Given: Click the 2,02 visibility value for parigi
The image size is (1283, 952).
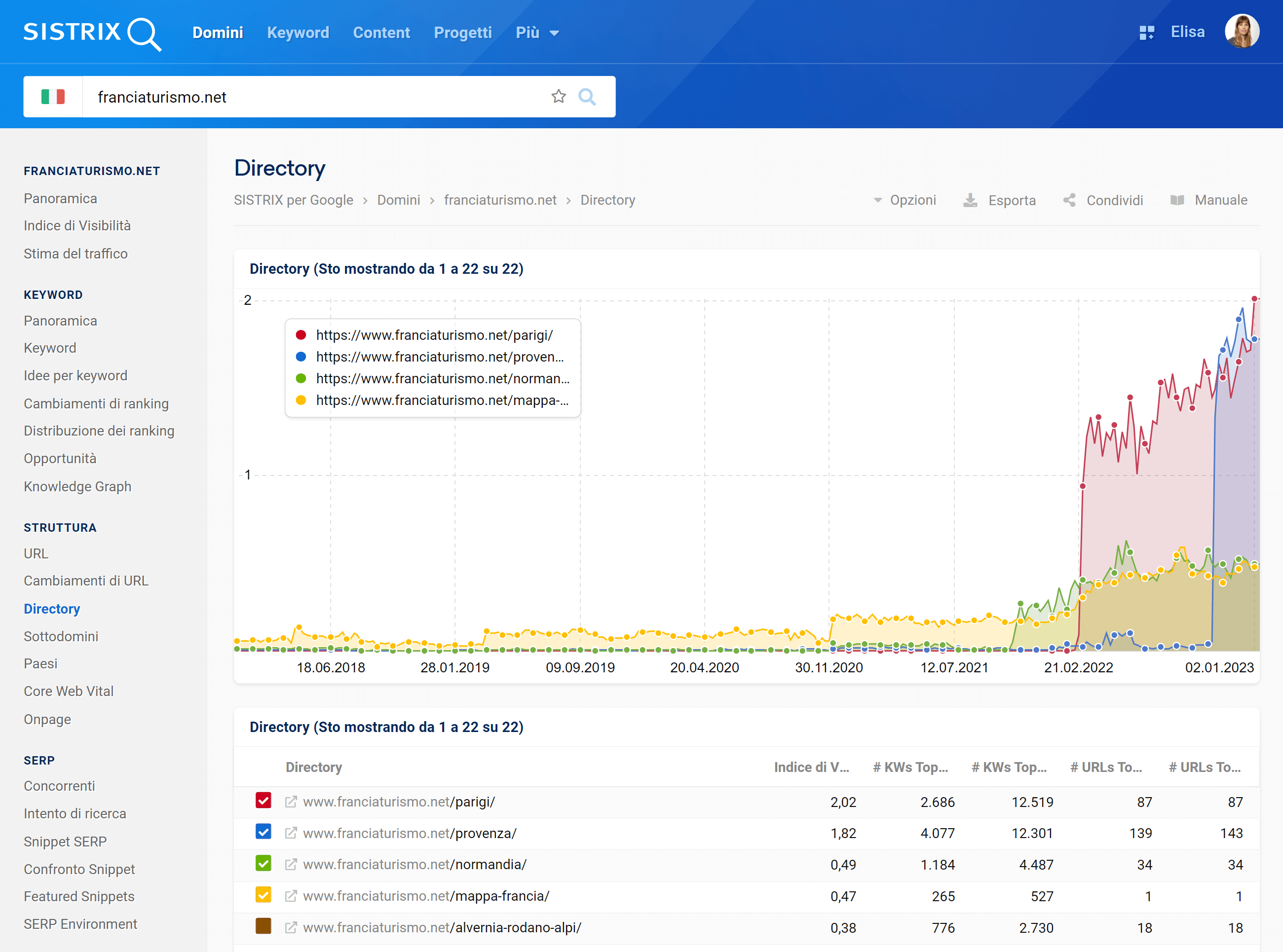Looking at the screenshot, I should 843,802.
